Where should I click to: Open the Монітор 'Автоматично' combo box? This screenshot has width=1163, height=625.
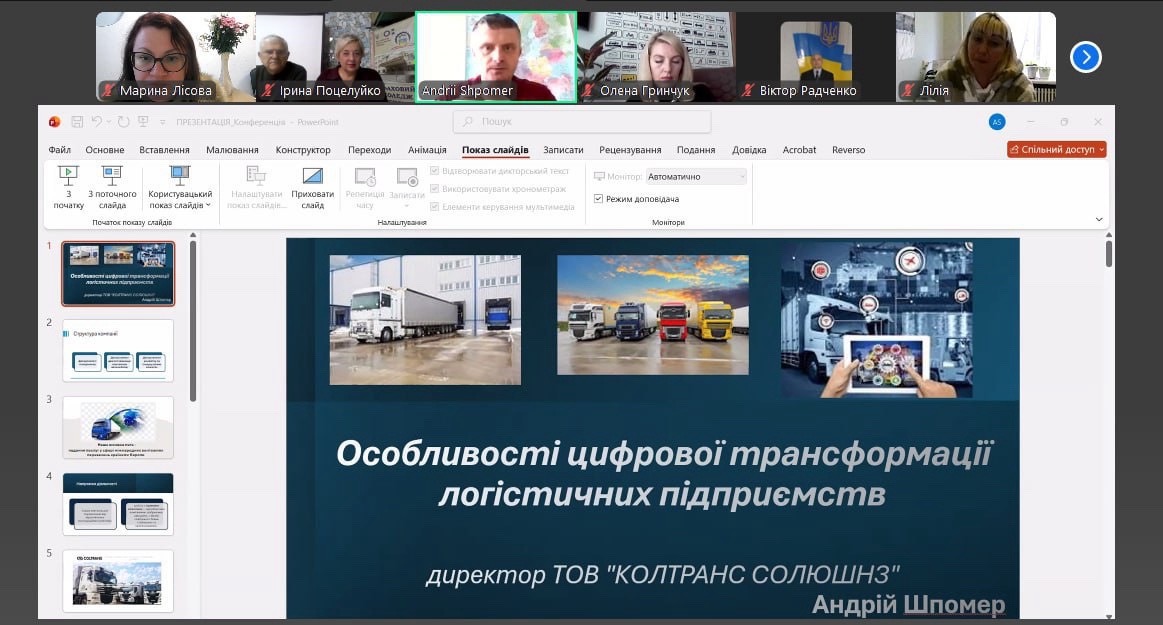click(696, 177)
